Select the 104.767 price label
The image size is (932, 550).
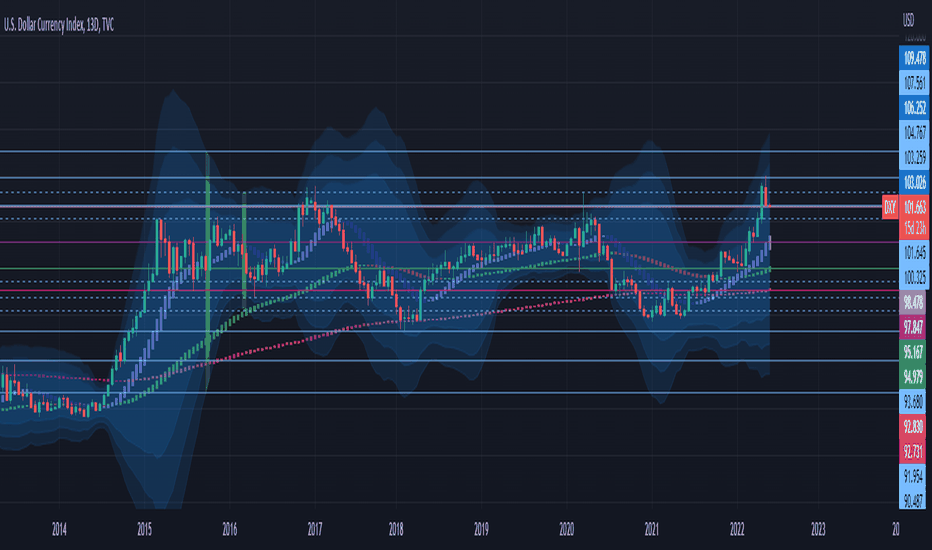point(913,132)
